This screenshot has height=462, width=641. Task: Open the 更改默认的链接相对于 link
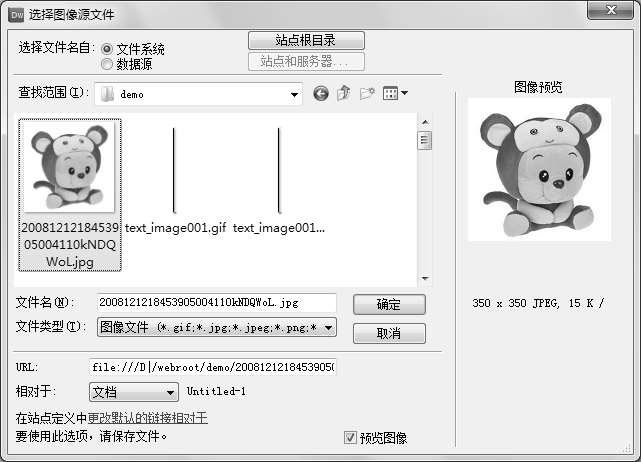point(148,418)
